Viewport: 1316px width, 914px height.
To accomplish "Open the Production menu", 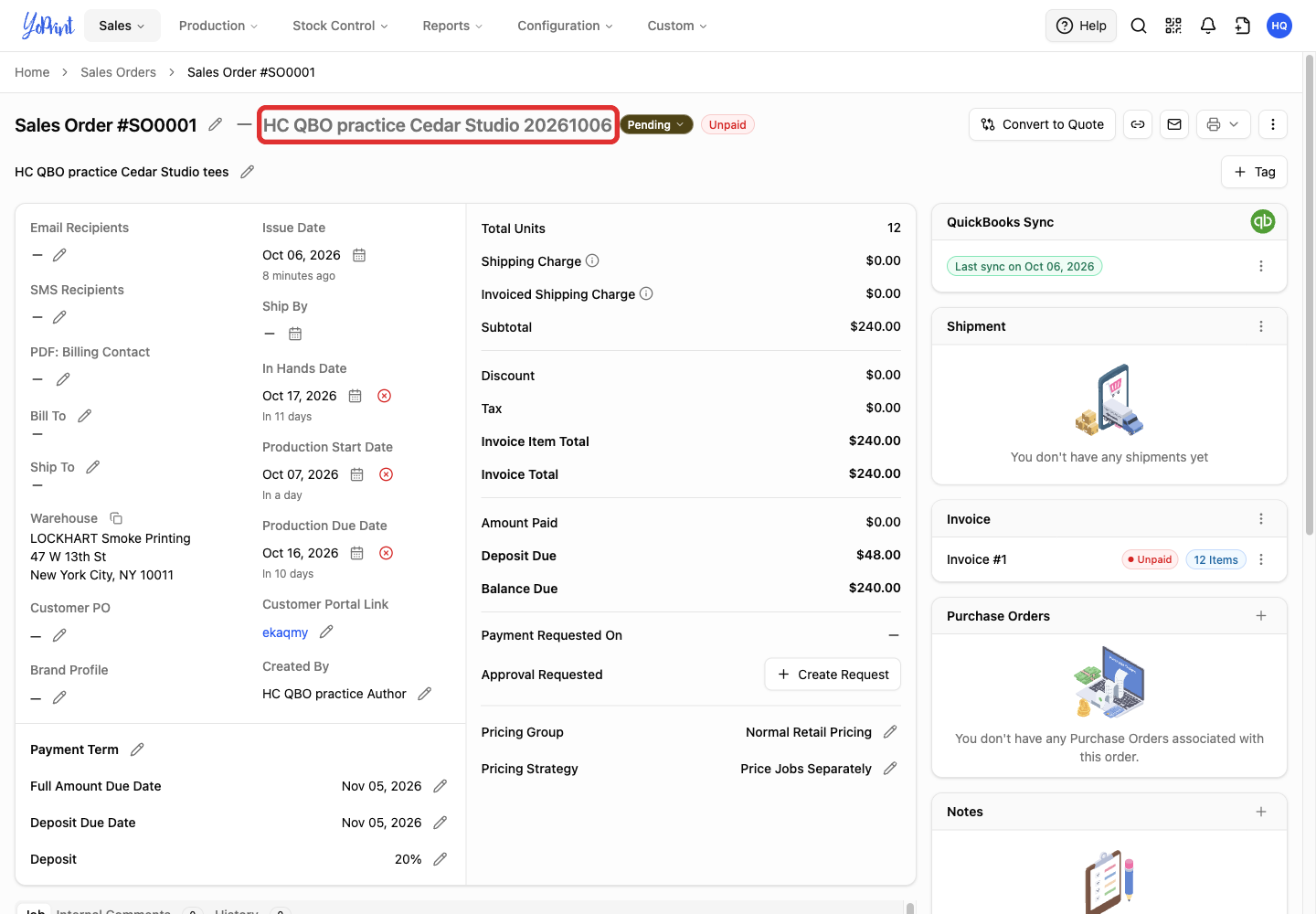I will click(x=218, y=26).
